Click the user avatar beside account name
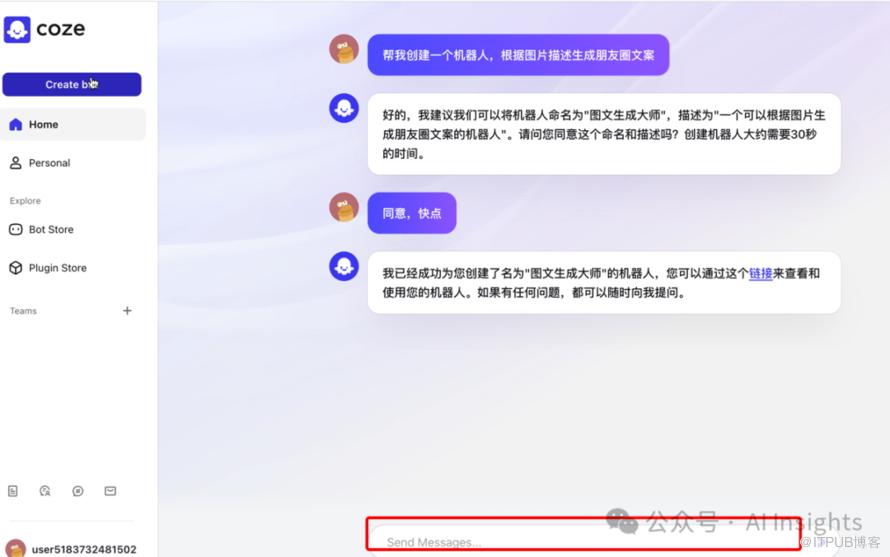Image resolution: width=890 pixels, height=557 pixels. point(15,549)
